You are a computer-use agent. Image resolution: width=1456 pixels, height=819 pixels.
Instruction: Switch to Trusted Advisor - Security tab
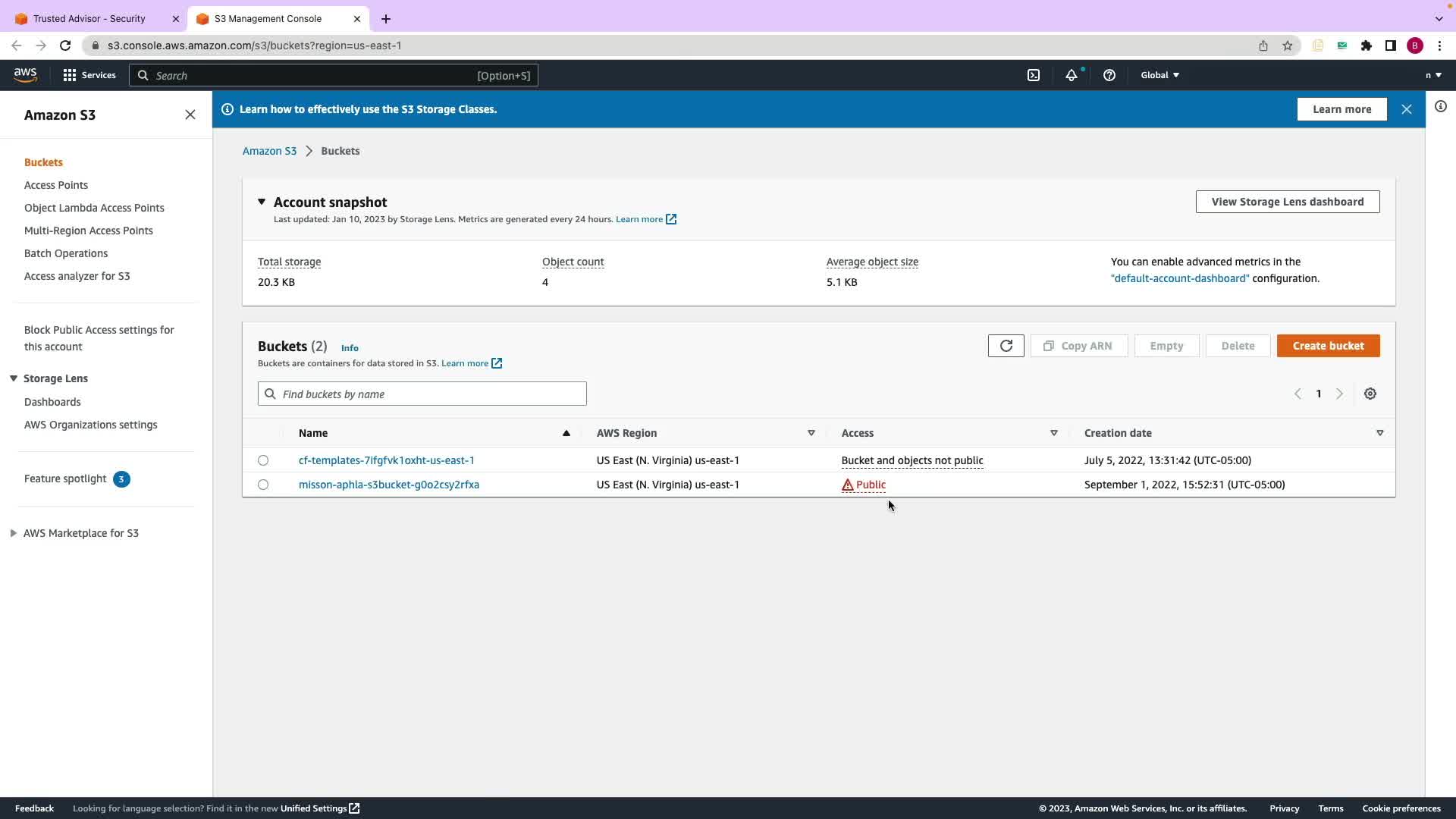89,18
